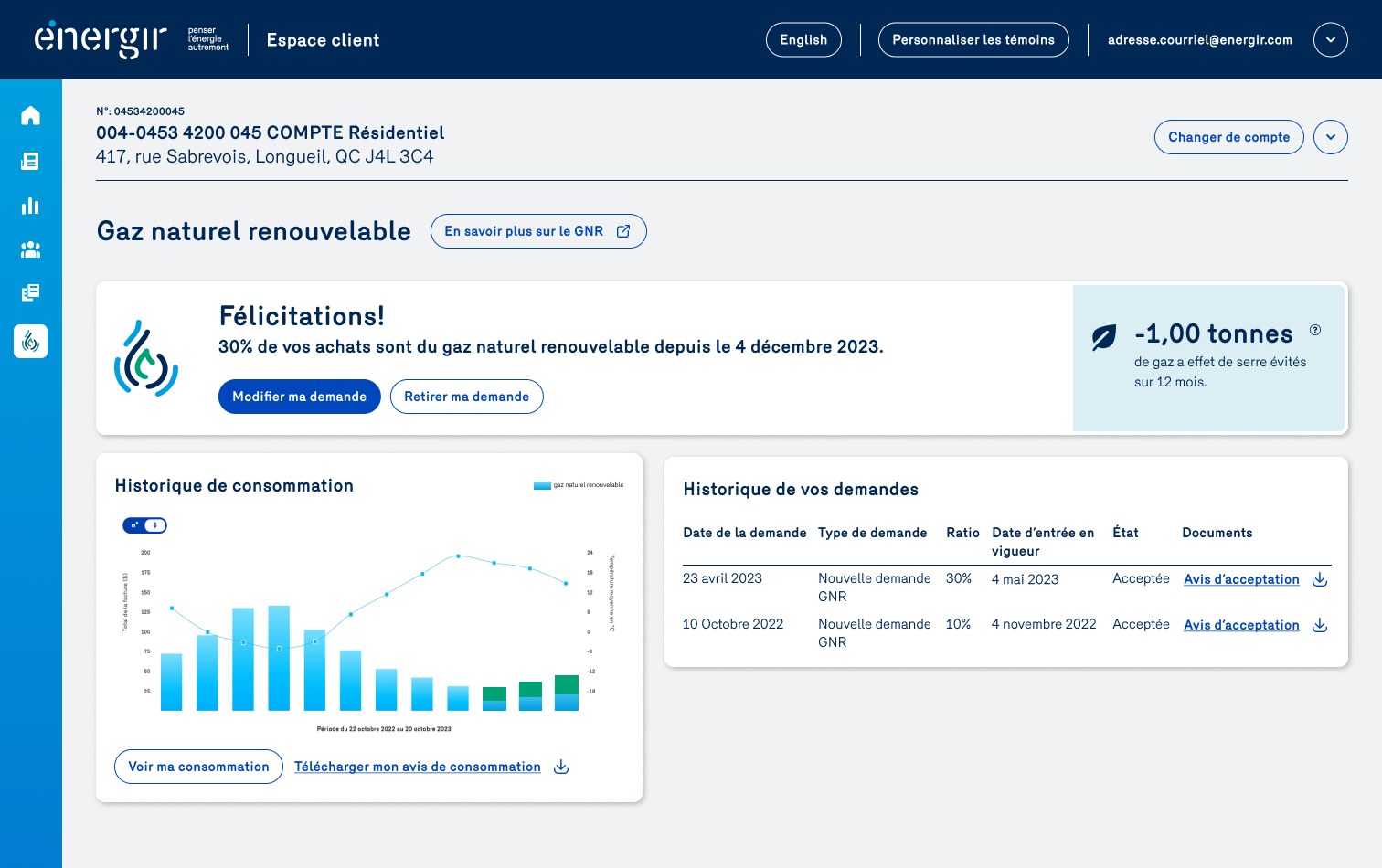The image size is (1382, 868).
Task: Click 'Documents' column header
Action: tap(1217, 533)
